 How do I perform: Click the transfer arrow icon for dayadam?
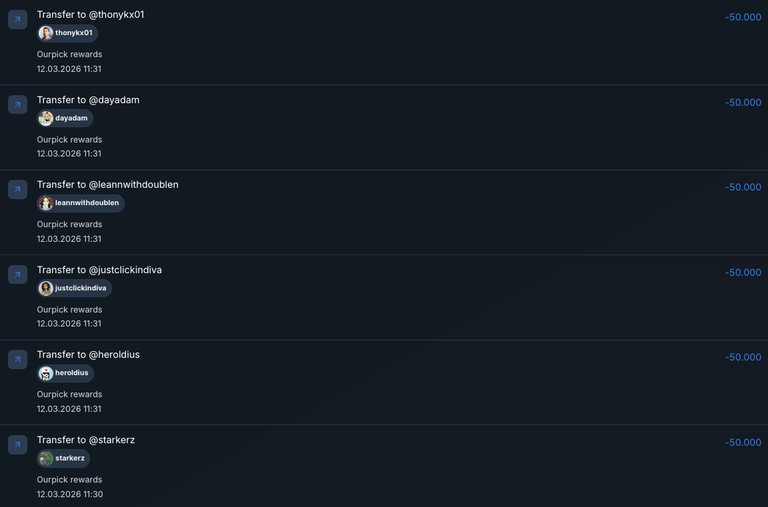click(18, 104)
